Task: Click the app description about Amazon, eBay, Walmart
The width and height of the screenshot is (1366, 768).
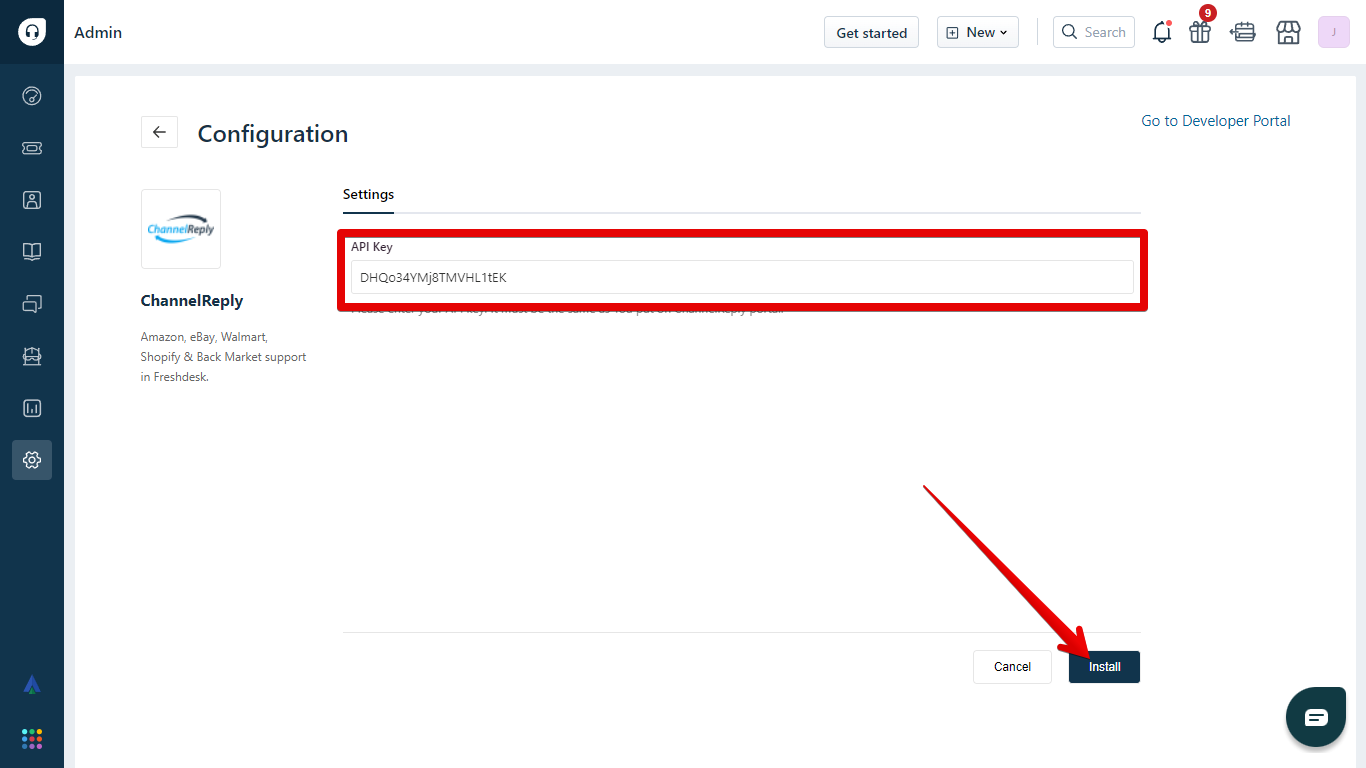Action: [223, 357]
